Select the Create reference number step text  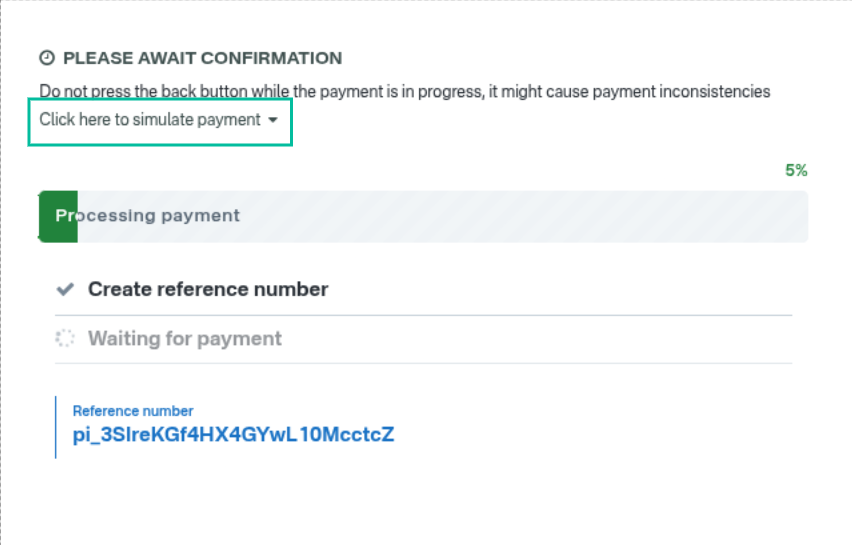(x=208, y=290)
